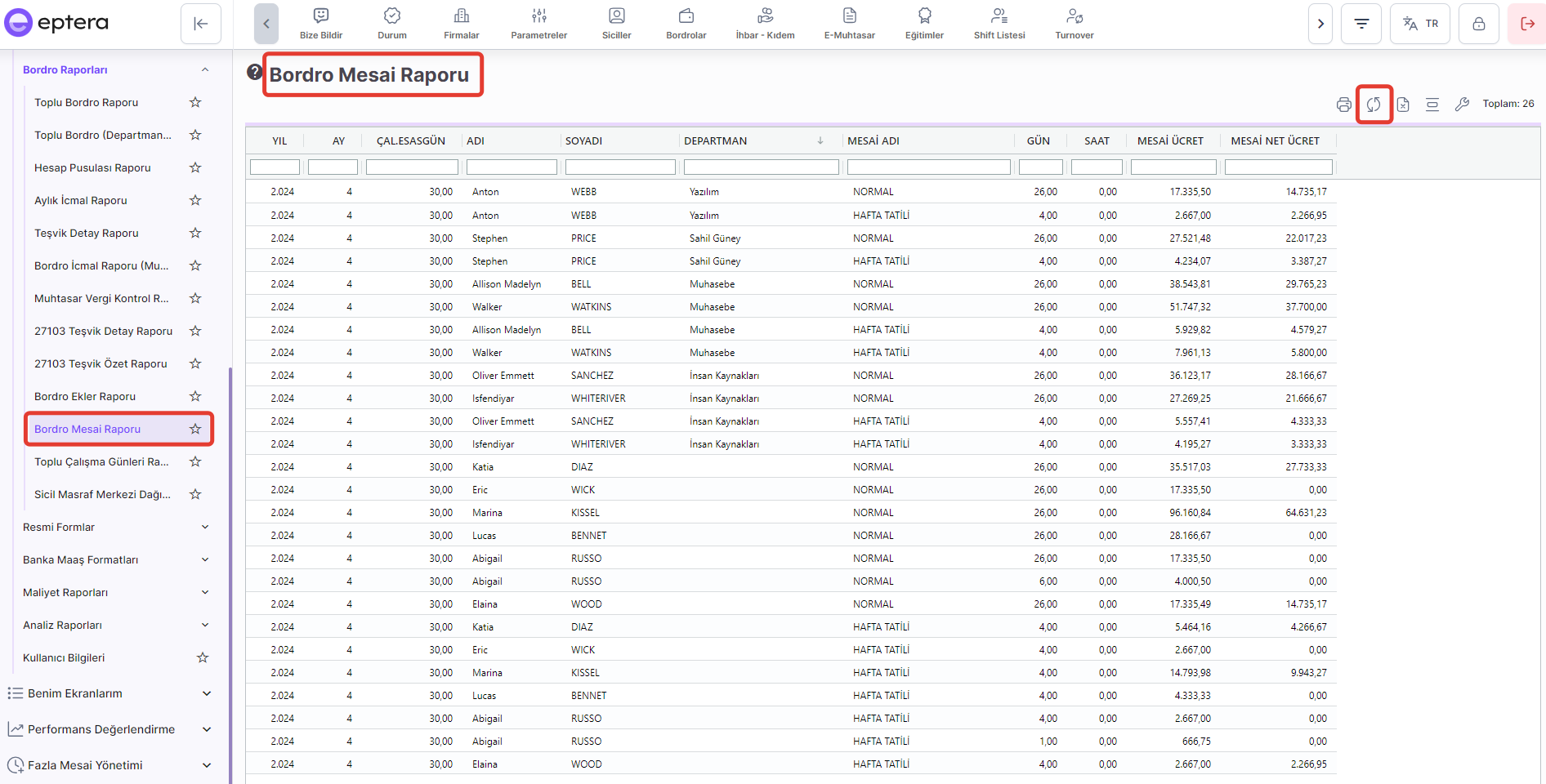Click the SOYADI filter input field
This screenshot has width=1546, height=784.
tap(620, 167)
